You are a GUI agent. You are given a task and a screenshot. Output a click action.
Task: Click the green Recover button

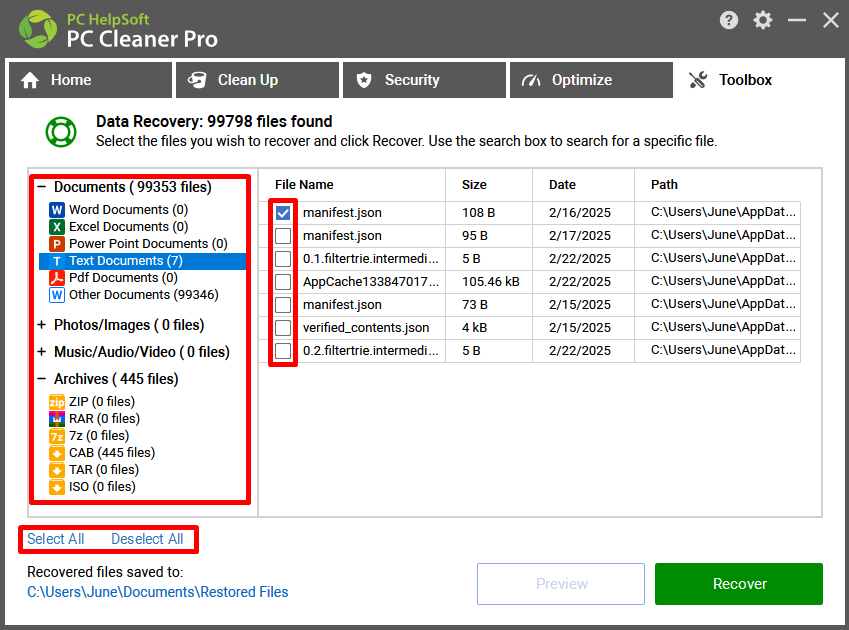[x=739, y=584]
